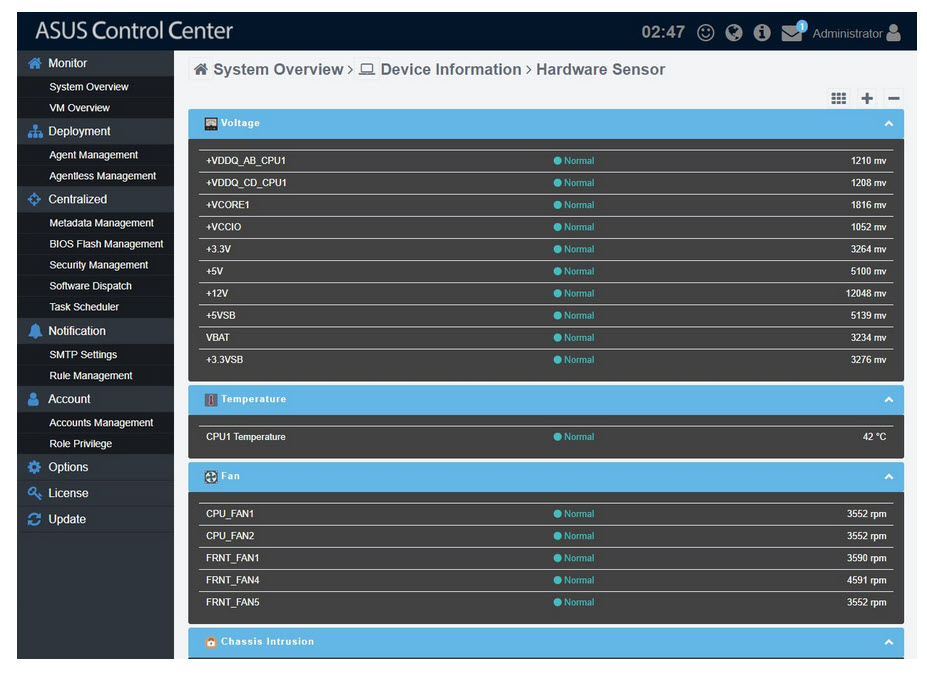927x677 pixels.
Task: Switch to grid view icon
Action: click(x=838, y=98)
